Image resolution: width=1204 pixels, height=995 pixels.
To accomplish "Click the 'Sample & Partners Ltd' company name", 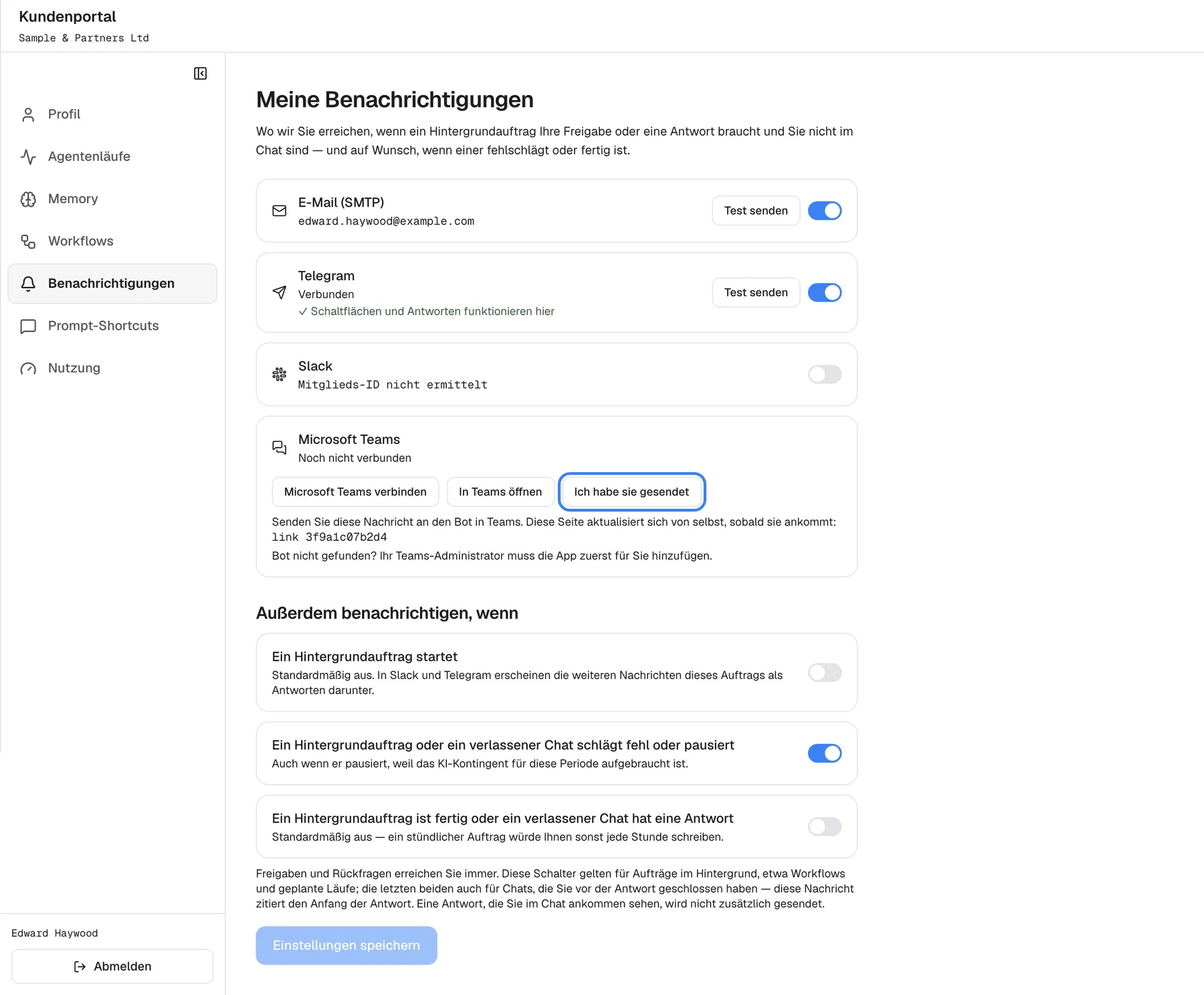I will [84, 38].
